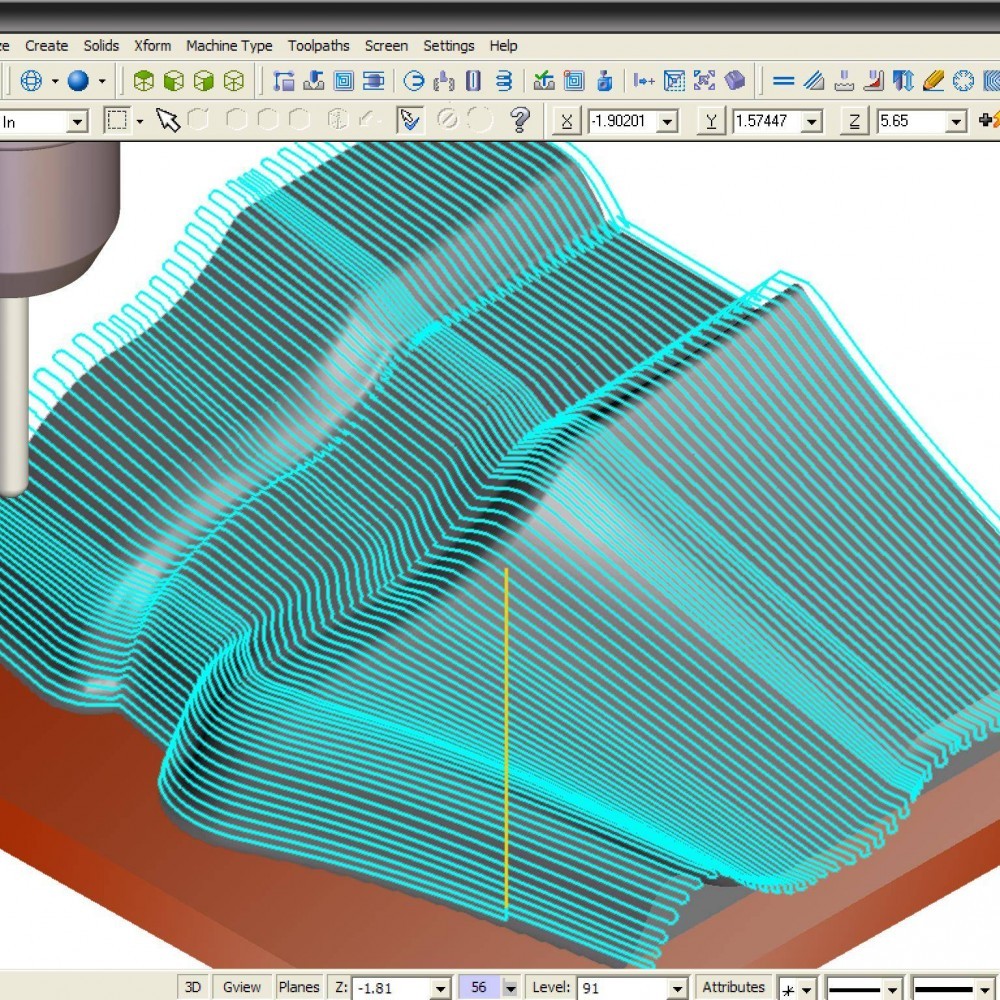Click the question mark help icon
The height and width of the screenshot is (1000, 1000).
coord(520,120)
